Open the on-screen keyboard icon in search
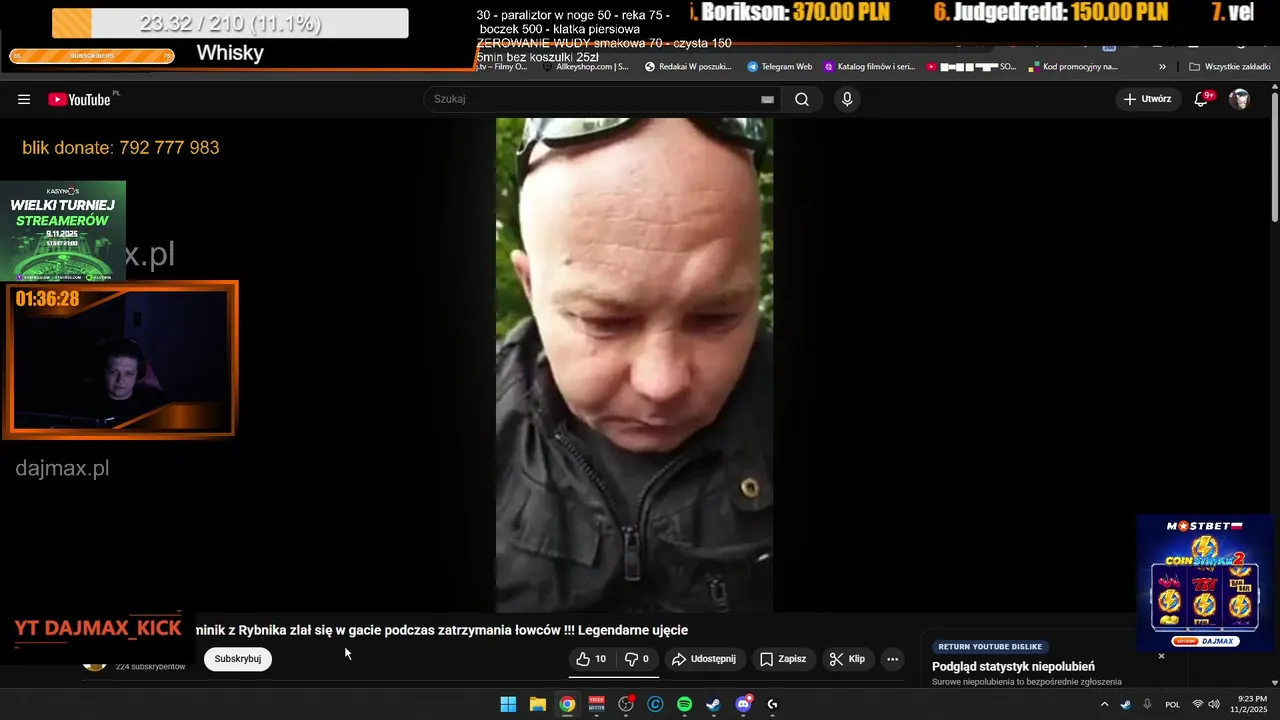 [x=767, y=99]
